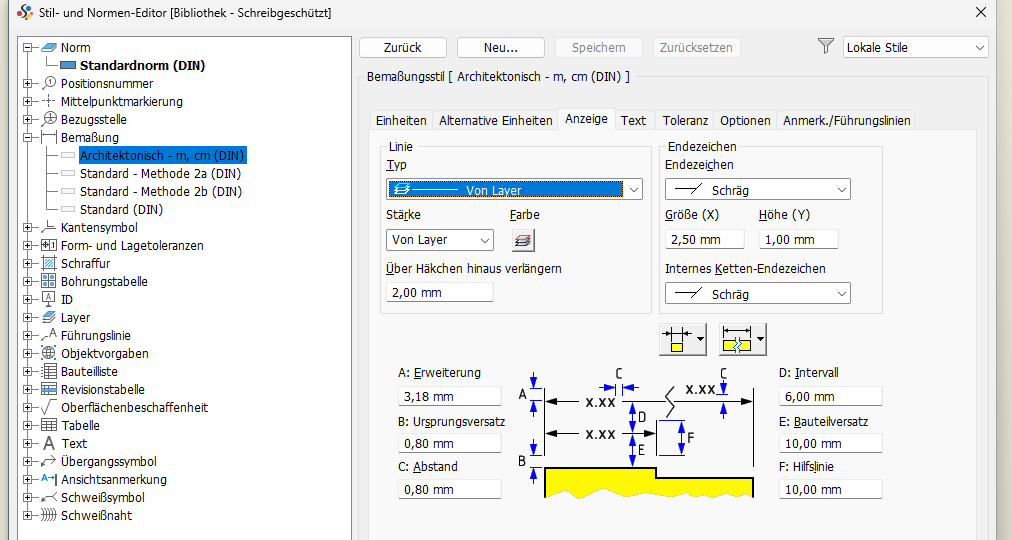
Task: Expand the Layer tree node
Action: pyautogui.click(x=27, y=317)
